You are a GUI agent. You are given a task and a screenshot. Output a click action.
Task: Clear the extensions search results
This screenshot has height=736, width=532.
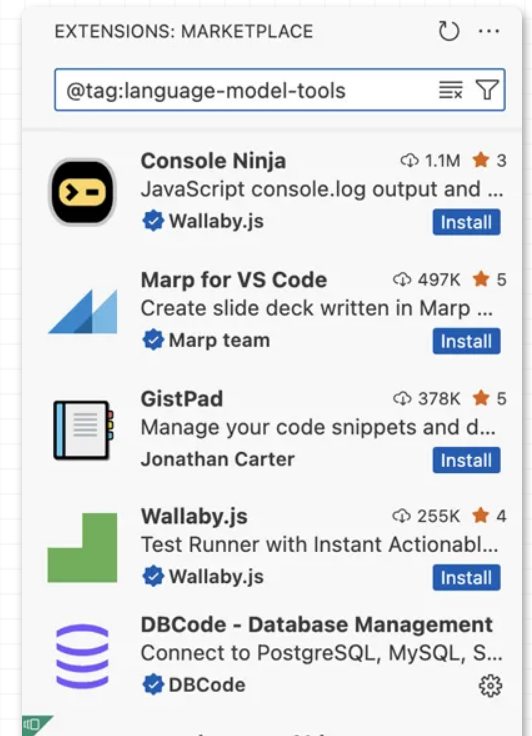coord(450,90)
